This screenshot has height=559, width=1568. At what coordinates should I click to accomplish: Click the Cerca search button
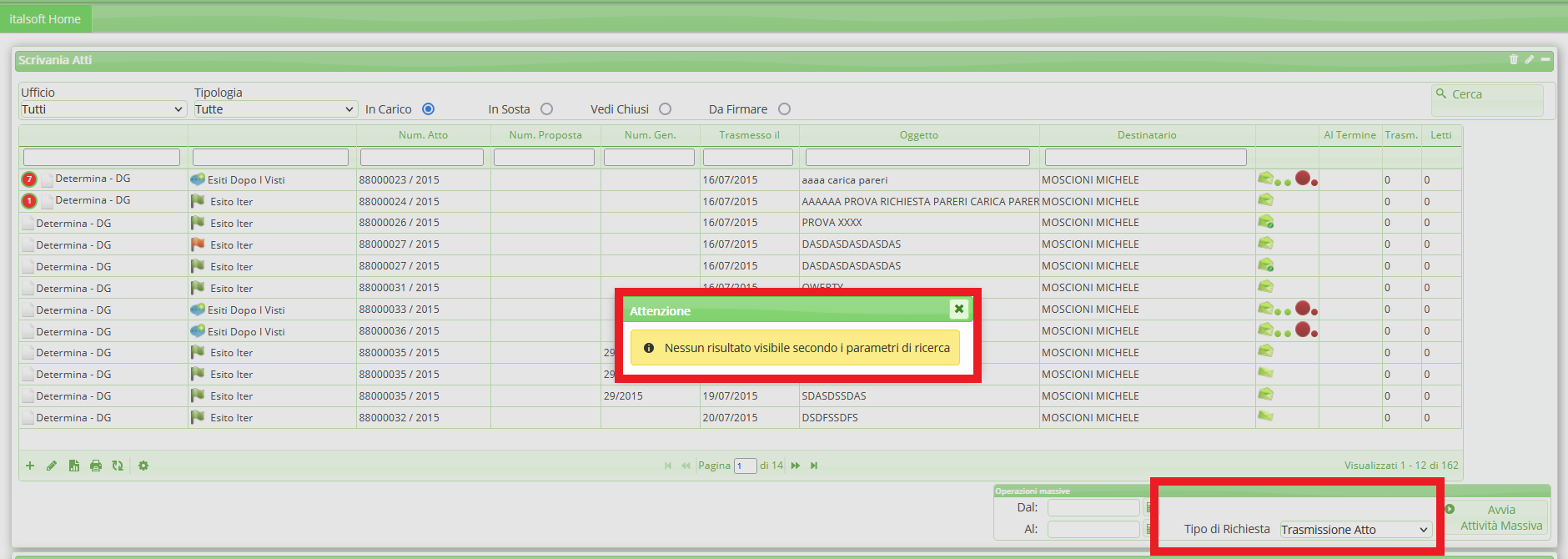pos(1487,95)
